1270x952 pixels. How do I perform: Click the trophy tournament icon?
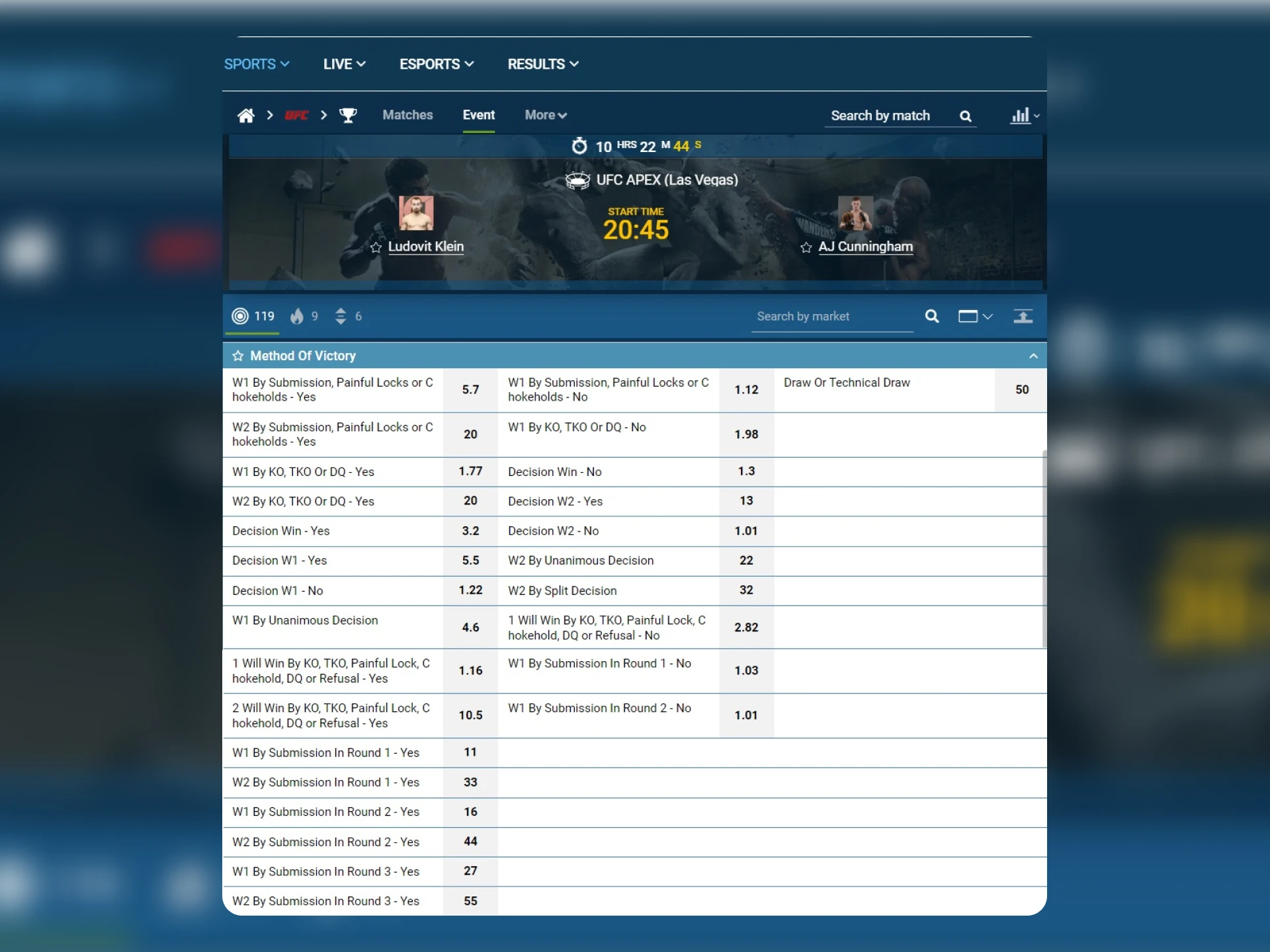click(349, 115)
